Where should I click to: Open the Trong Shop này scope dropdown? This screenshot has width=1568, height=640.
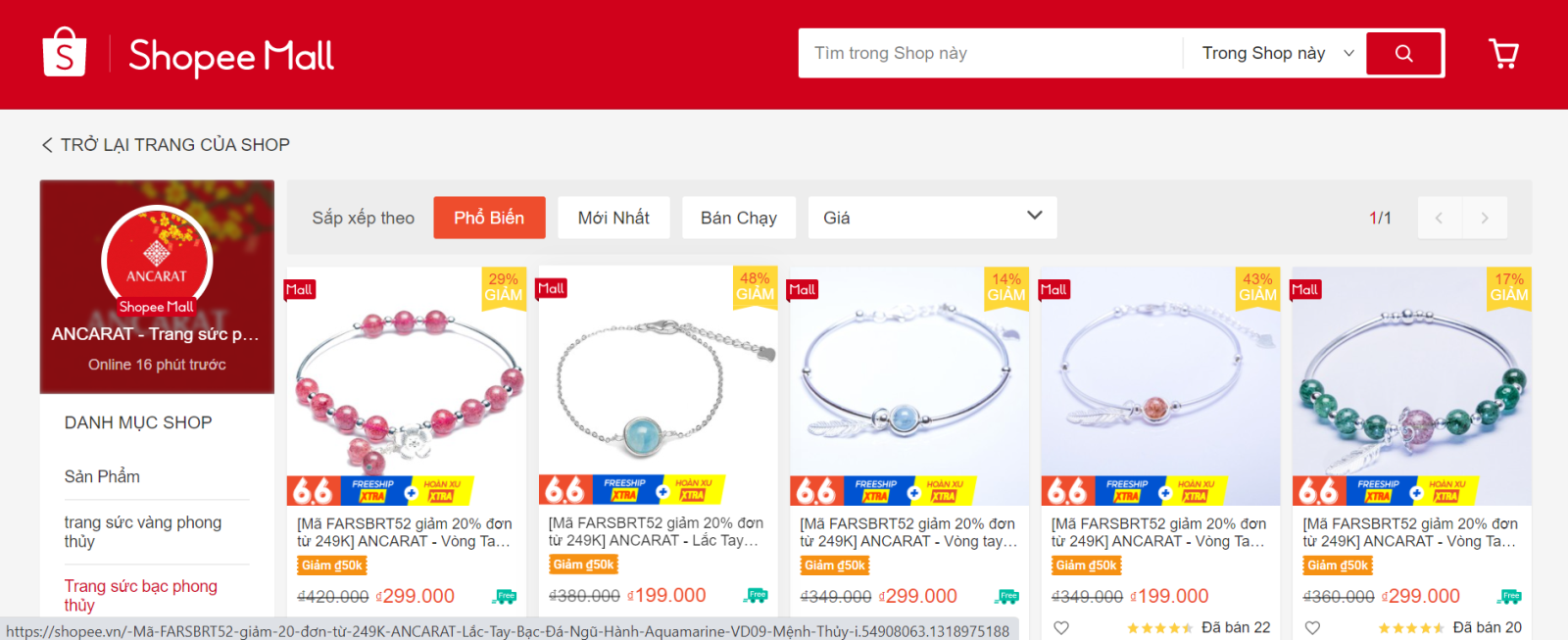[1277, 53]
